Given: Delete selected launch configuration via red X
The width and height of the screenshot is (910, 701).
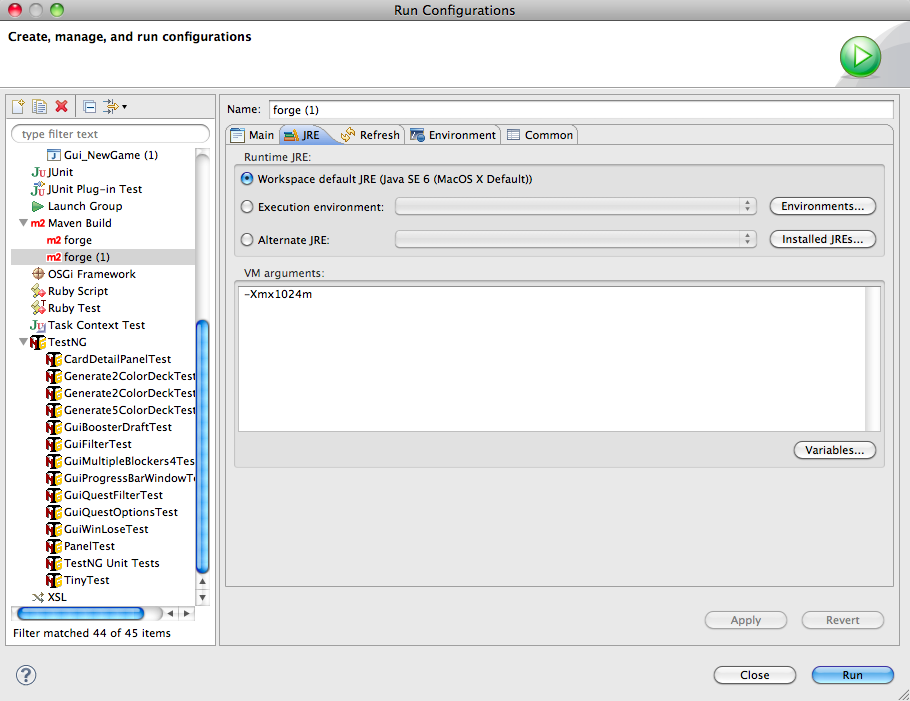Looking at the screenshot, I should 62,106.
